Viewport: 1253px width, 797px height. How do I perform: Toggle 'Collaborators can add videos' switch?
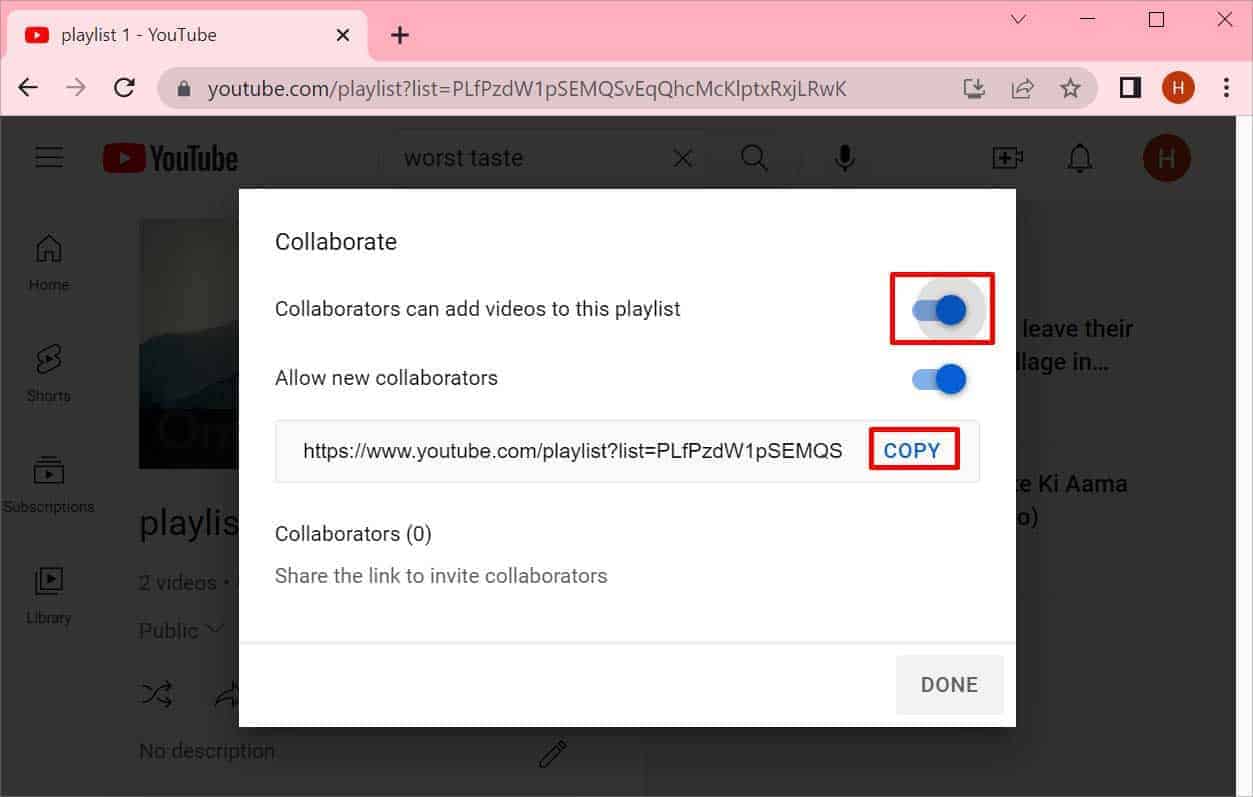tap(940, 310)
